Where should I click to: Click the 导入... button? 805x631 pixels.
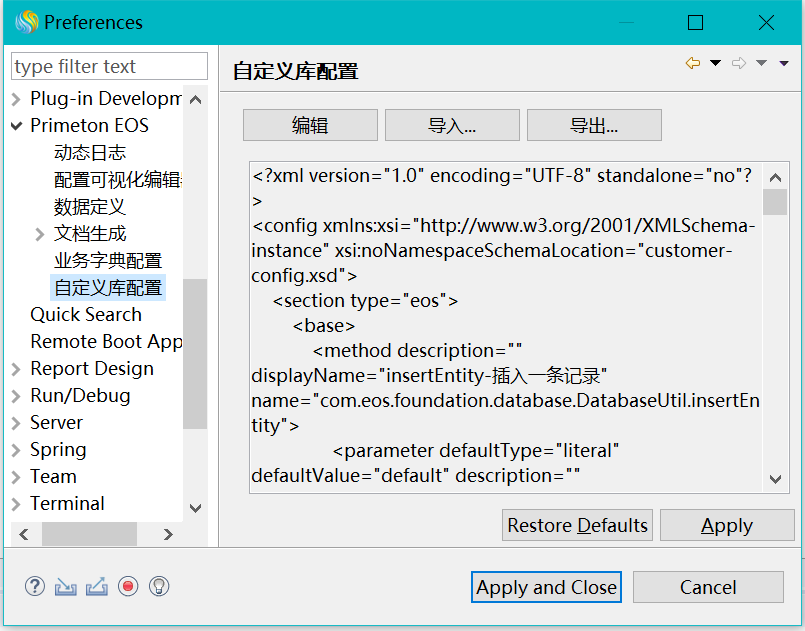(x=452, y=126)
